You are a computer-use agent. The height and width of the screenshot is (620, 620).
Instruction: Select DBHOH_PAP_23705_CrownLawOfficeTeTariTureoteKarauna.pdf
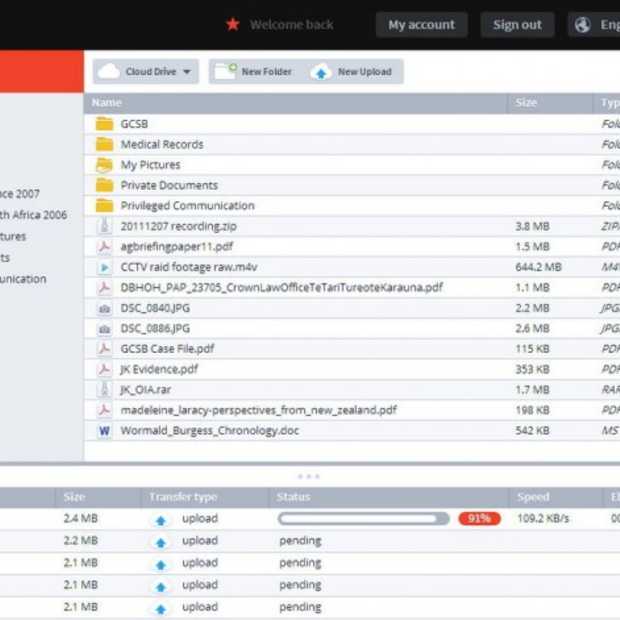[x=282, y=287]
